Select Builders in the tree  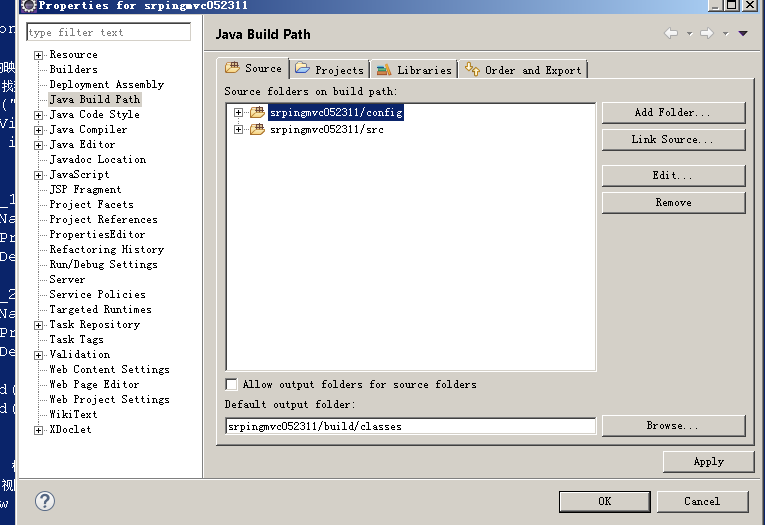pos(73,69)
